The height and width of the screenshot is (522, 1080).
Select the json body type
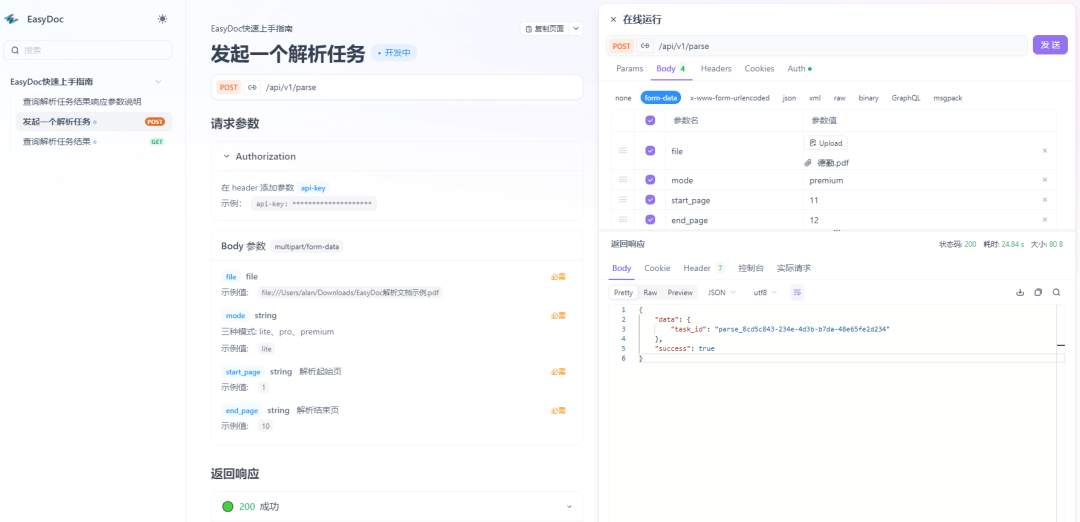point(789,98)
